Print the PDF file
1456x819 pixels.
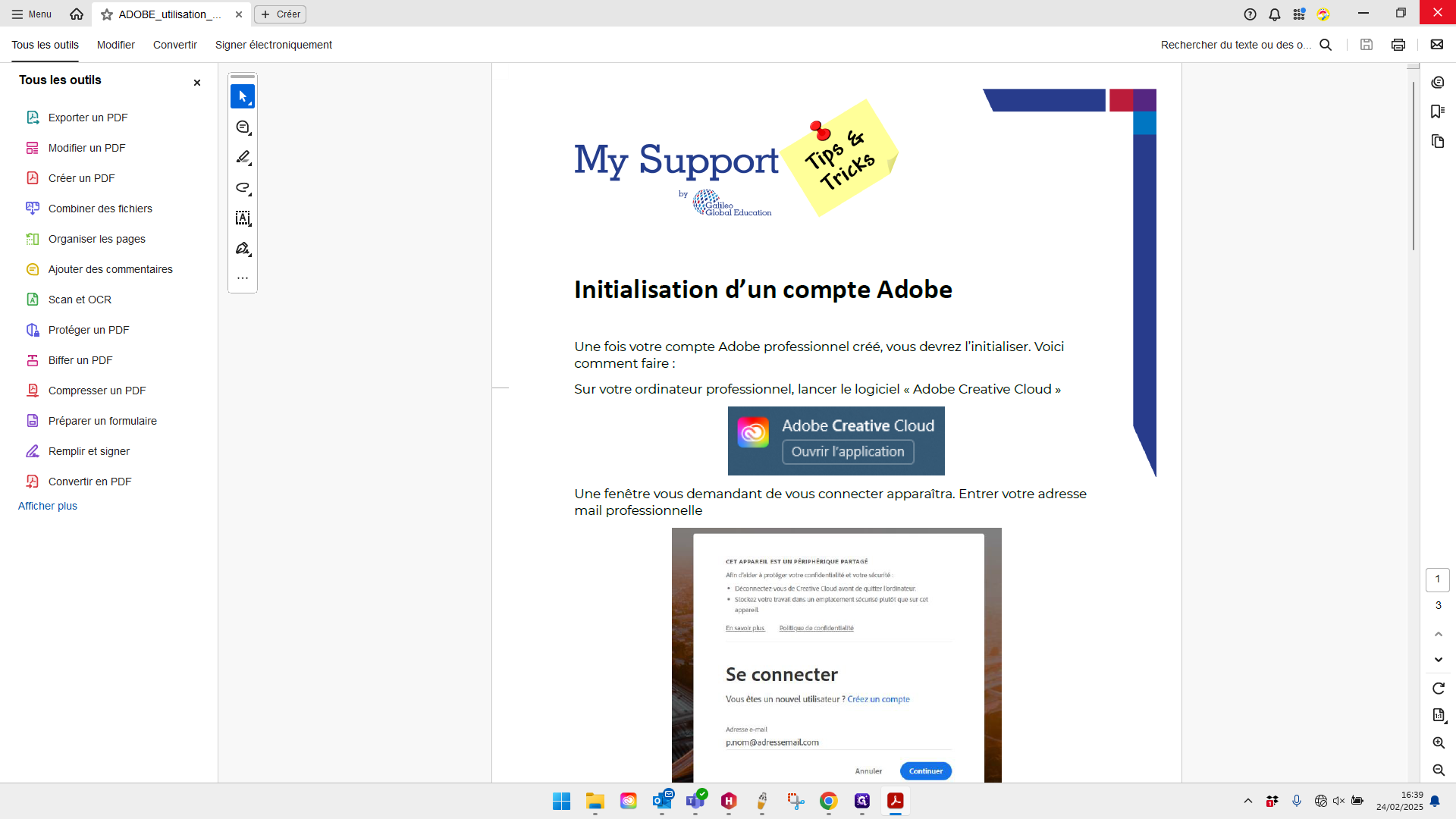point(1398,45)
